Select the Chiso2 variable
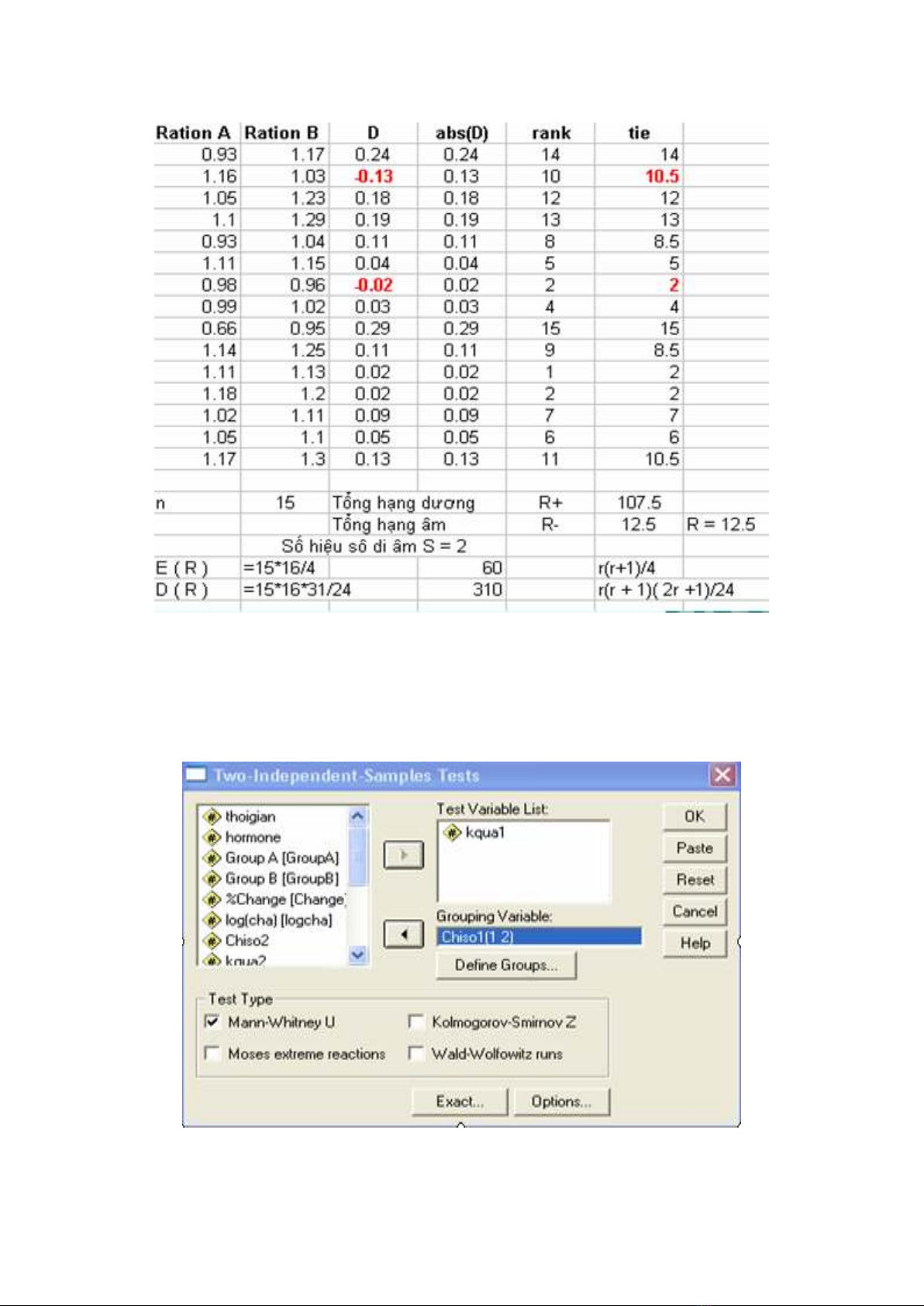924x1306 pixels. coord(247,941)
